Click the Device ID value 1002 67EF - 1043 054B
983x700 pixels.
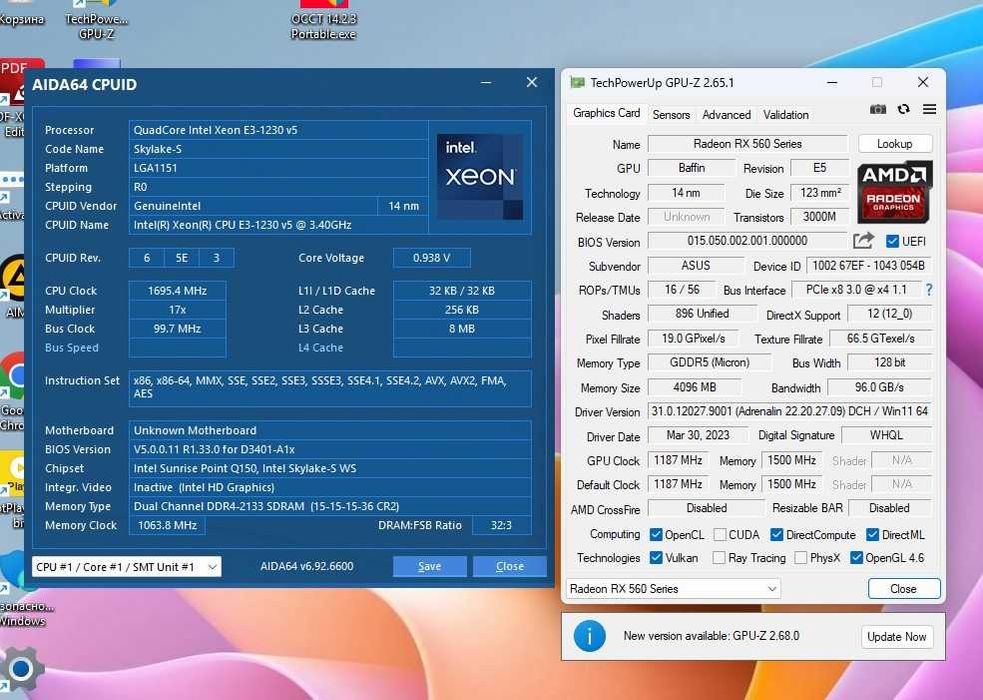tap(868, 266)
